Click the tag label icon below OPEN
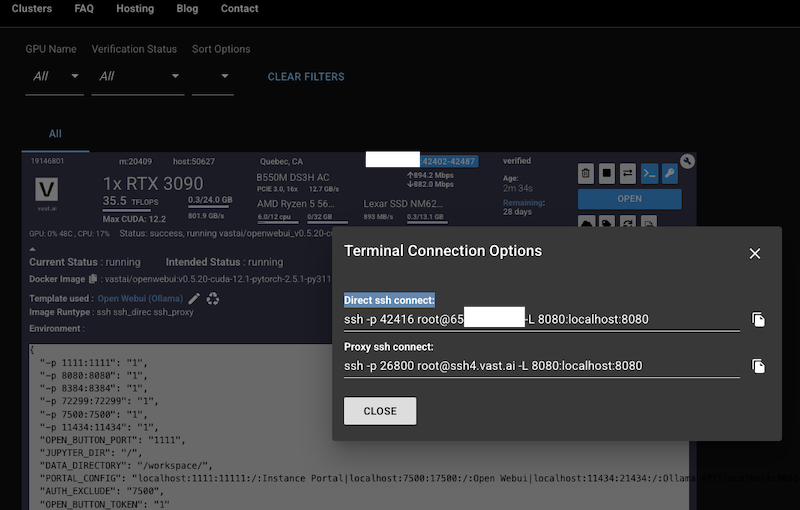 (x=607, y=222)
